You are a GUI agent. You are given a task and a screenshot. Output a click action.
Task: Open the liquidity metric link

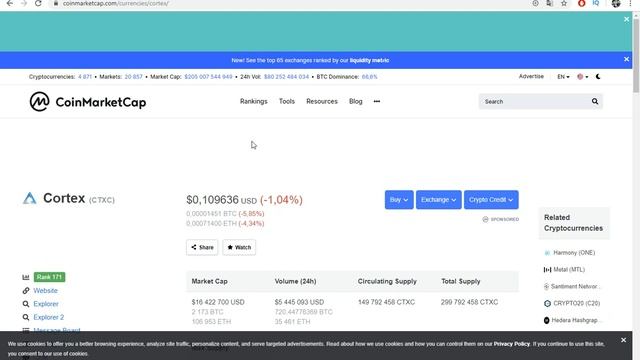pyautogui.click(x=369, y=60)
